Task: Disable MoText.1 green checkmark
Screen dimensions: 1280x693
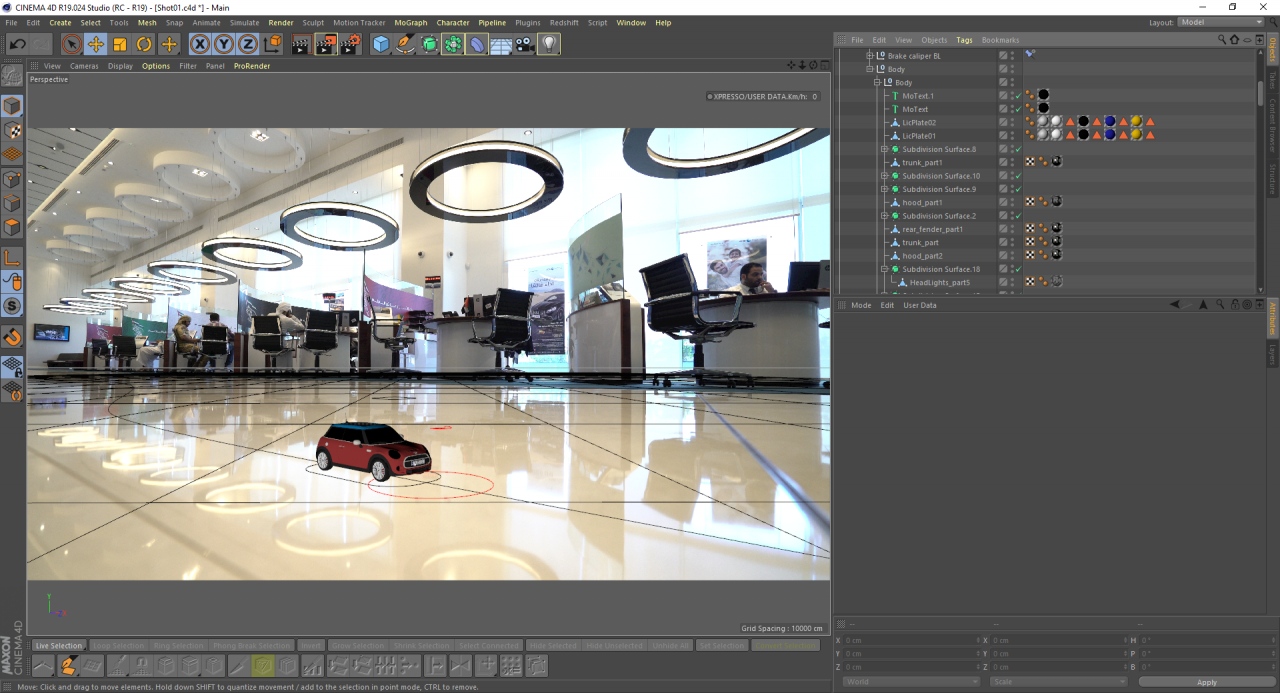Action: point(1018,96)
